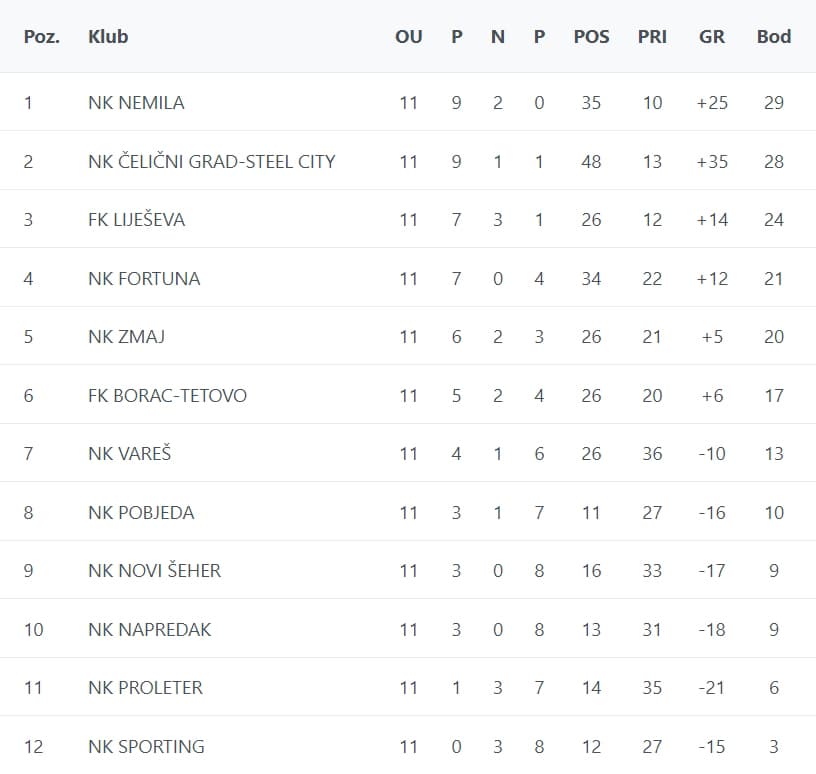Screen dimensions: 816x774
Task: Click the Klub column header
Action: point(108,37)
